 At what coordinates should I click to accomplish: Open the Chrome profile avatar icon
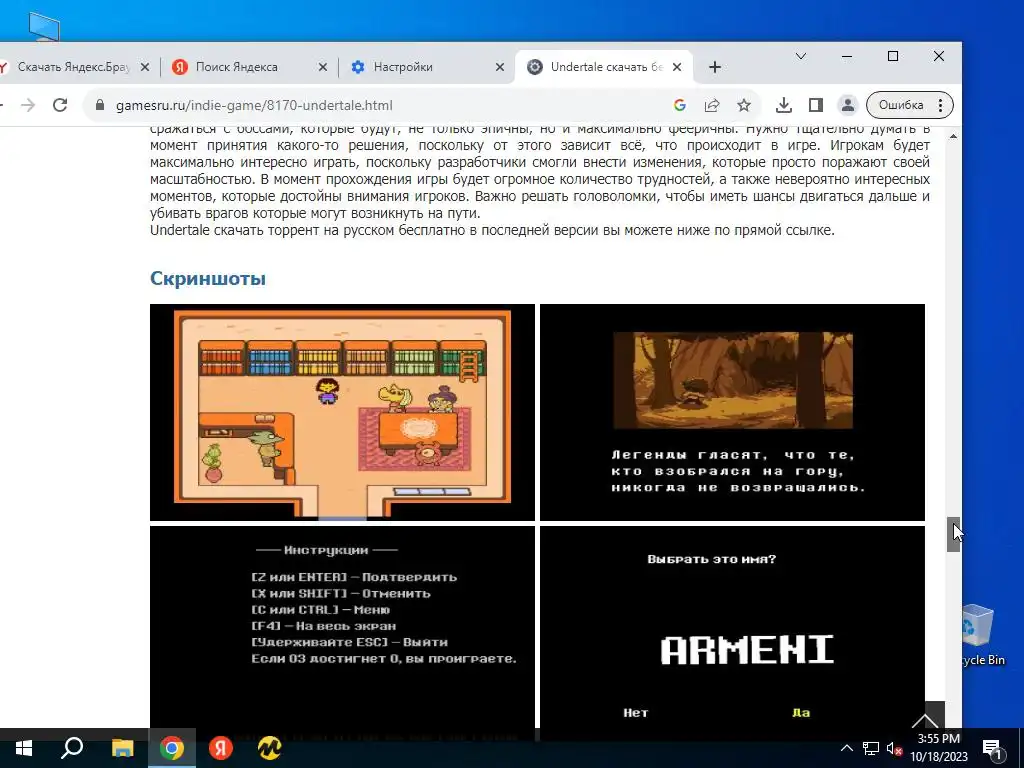click(x=848, y=105)
